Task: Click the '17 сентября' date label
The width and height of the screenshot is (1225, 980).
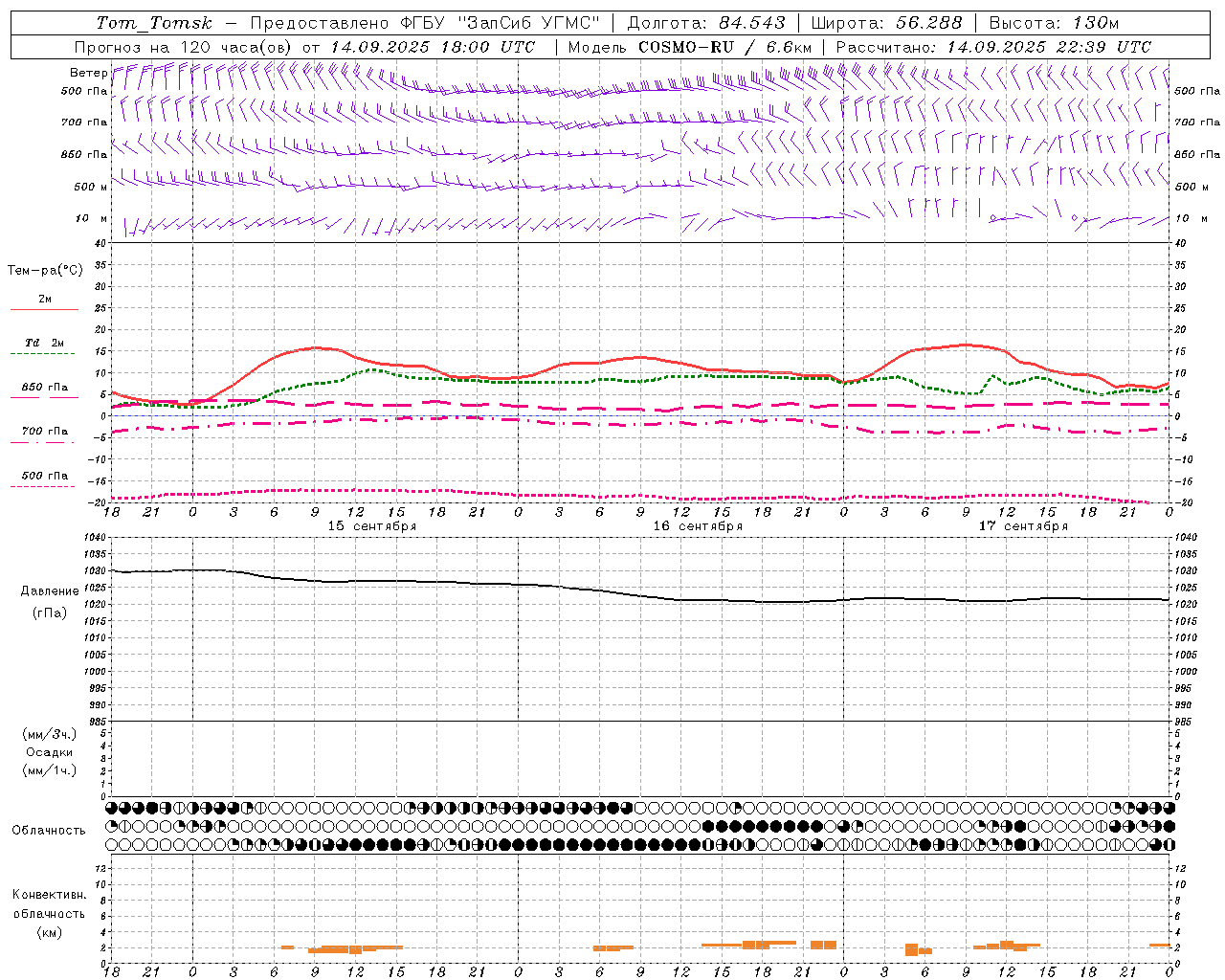Action: [1023, 526]
